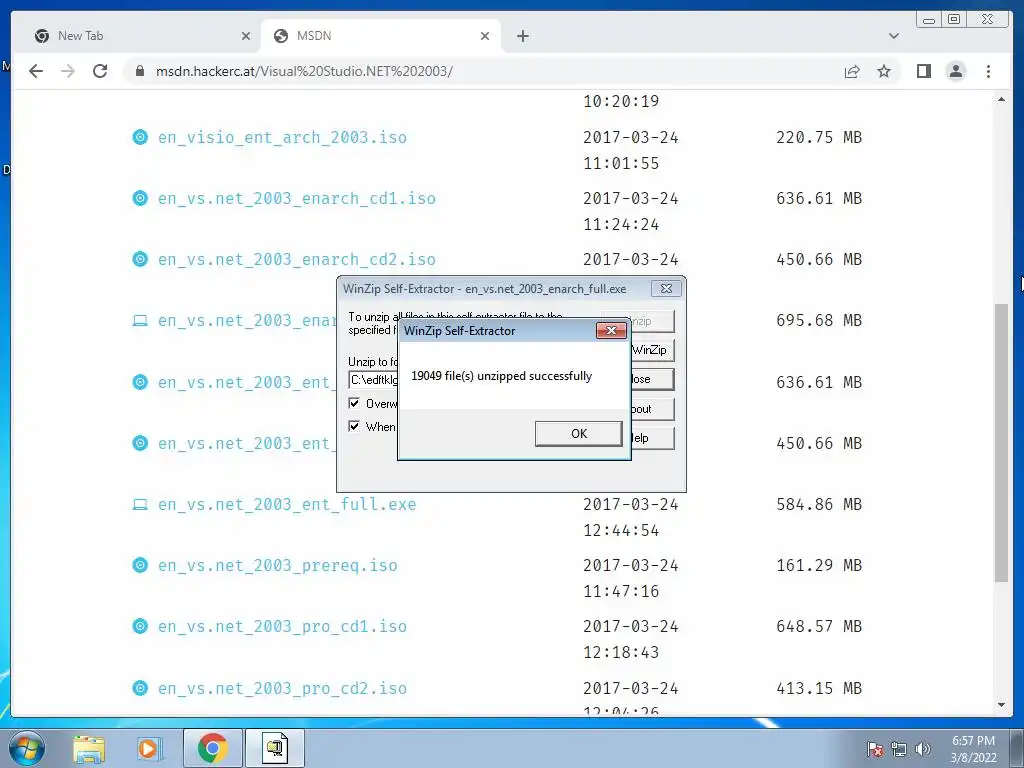Click disc icon beside en_visio_ent_arch_2003.iso
Image resolution: width=1024 pixels, height=768 pixels.
[x=140, y=137]
